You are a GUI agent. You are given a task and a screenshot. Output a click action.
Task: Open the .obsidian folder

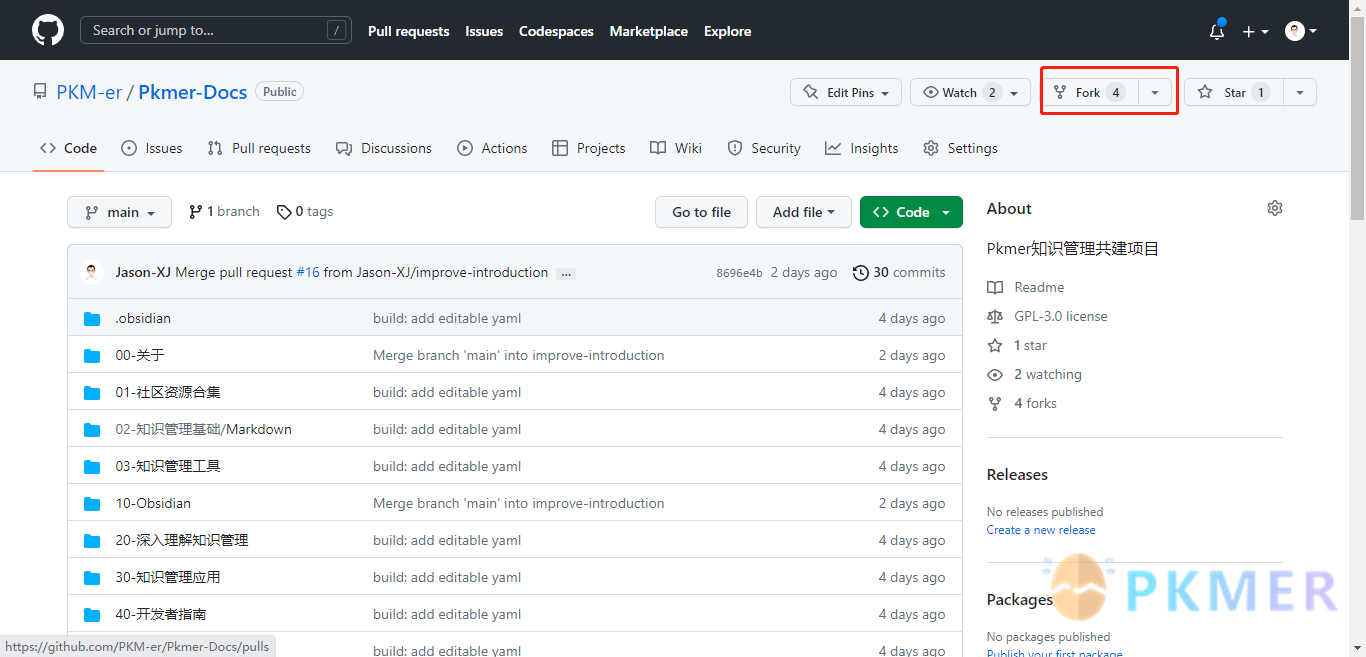(x=143, y=318)
